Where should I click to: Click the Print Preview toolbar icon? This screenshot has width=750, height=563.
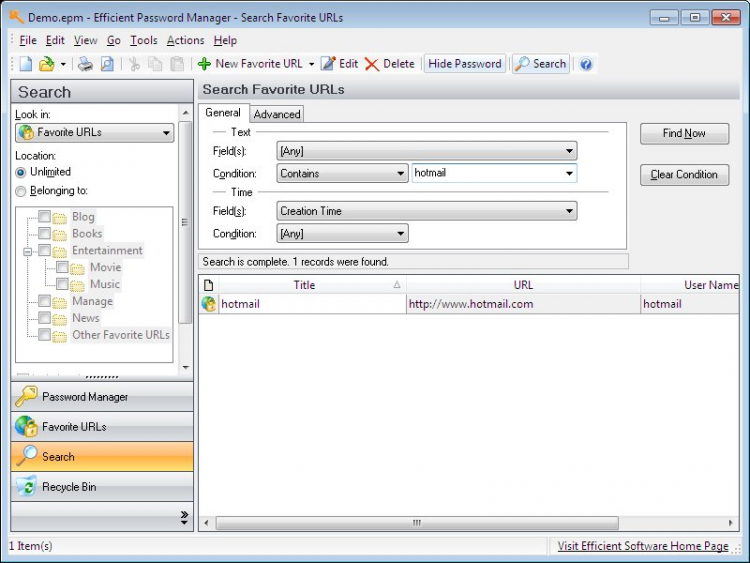(107, 64)
